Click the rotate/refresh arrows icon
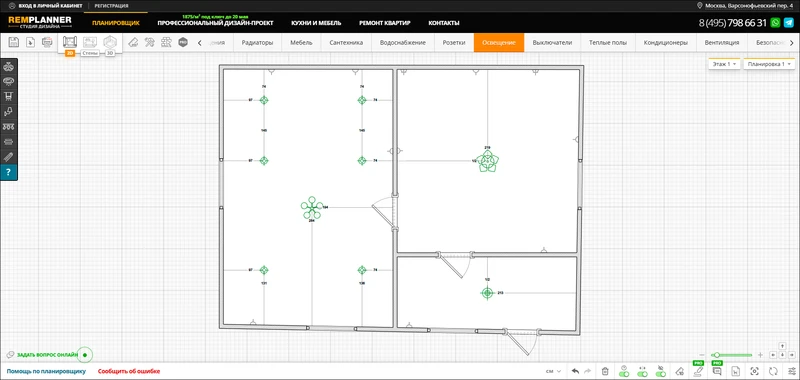 pyautogui.click(x=773, y=371)
